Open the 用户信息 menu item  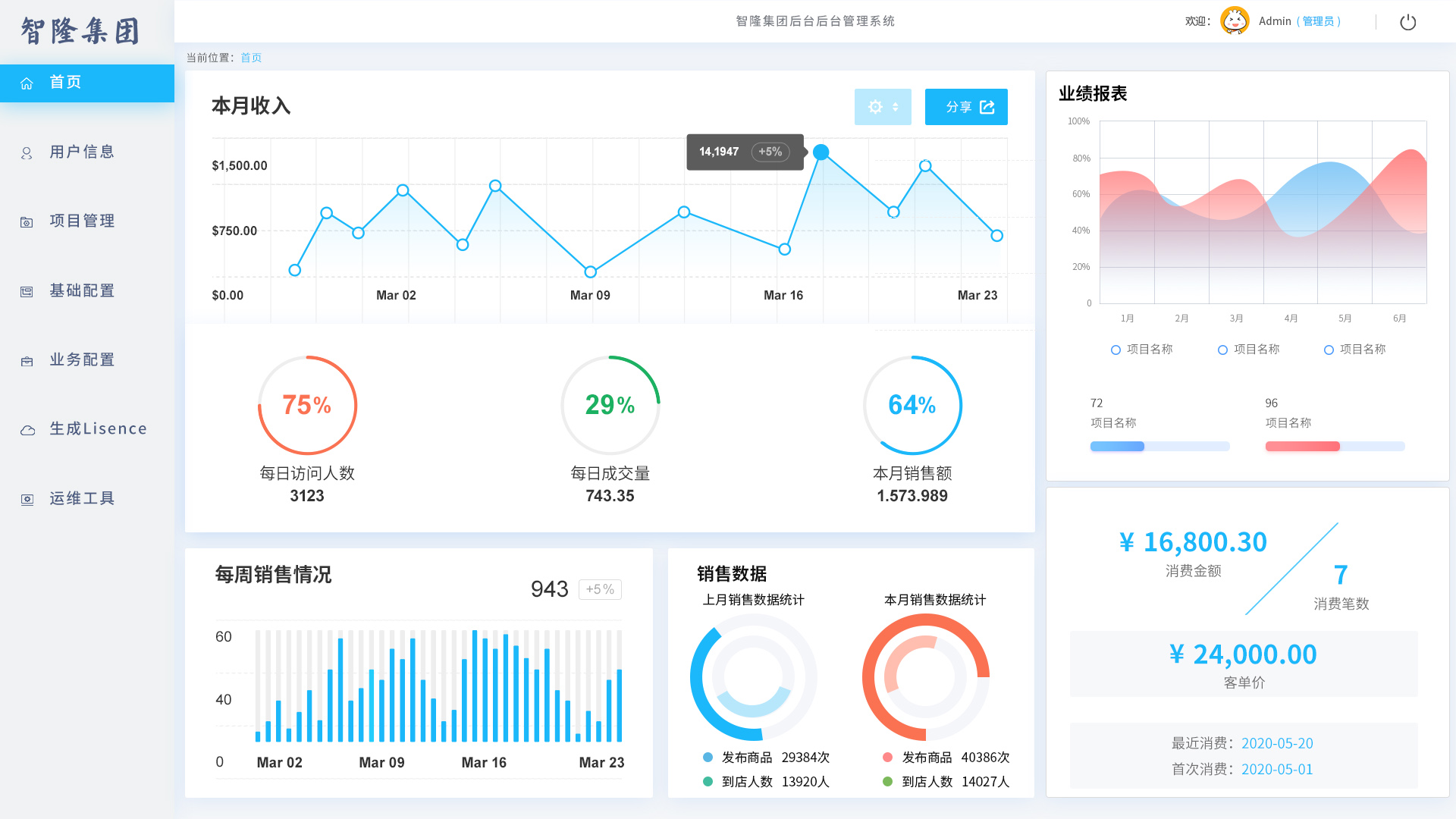coord(82,152)
